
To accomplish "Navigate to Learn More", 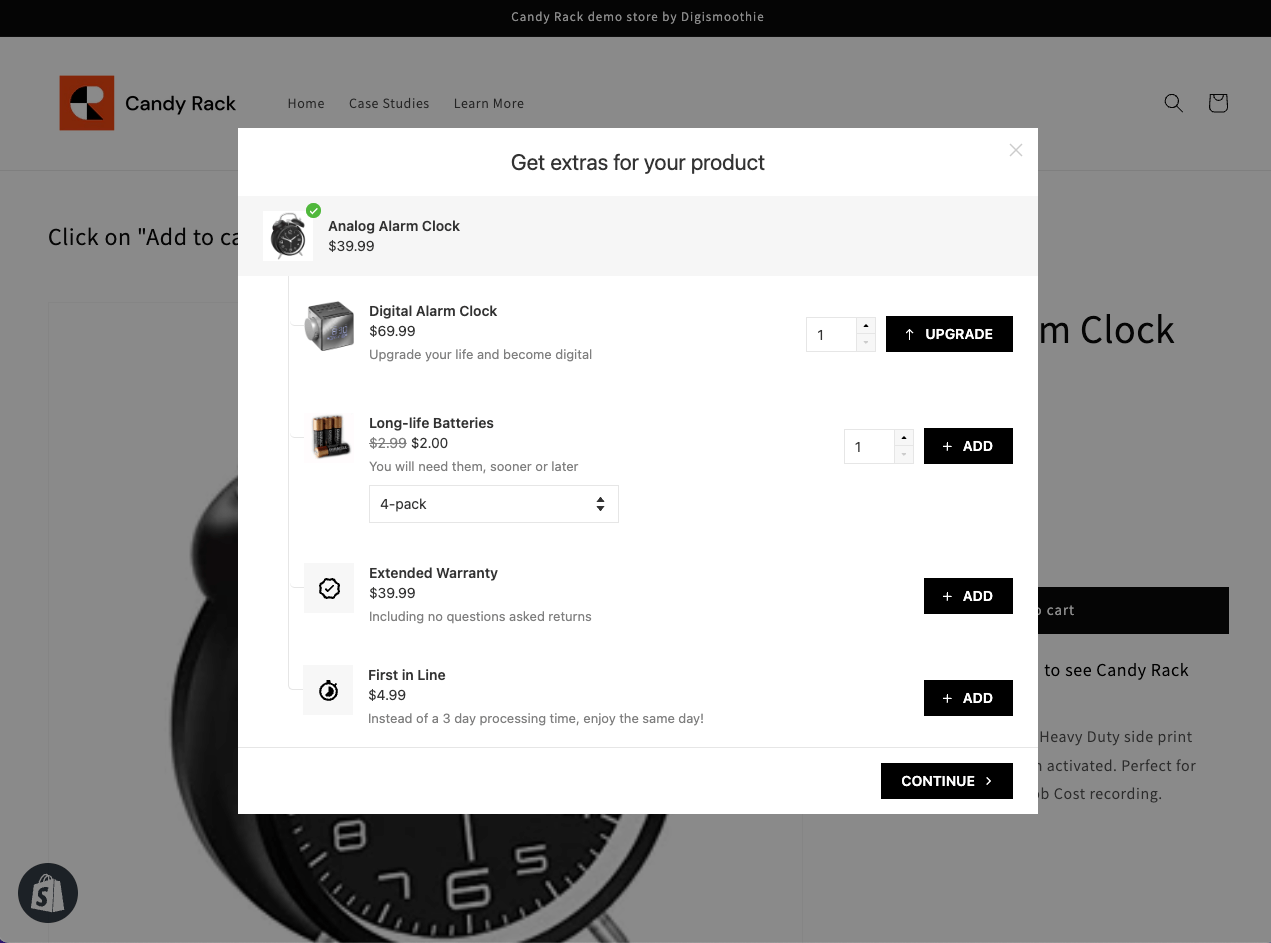I will 488,103.
